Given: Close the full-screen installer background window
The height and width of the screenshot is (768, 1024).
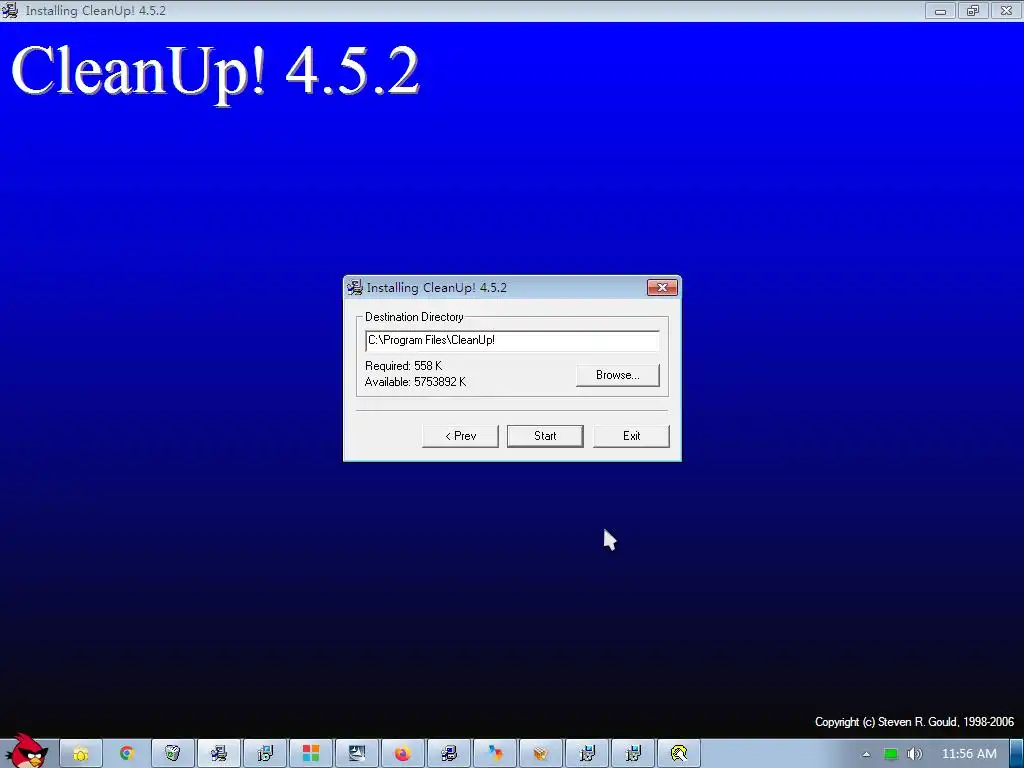Looking at the screenshot, I should [1006, 10].
